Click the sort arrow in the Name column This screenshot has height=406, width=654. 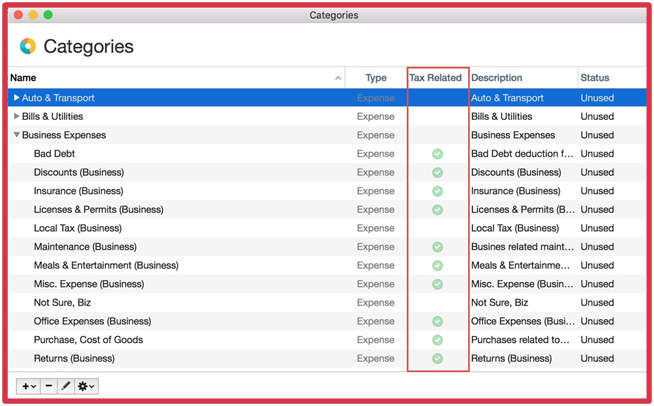(x=338, y=78)
